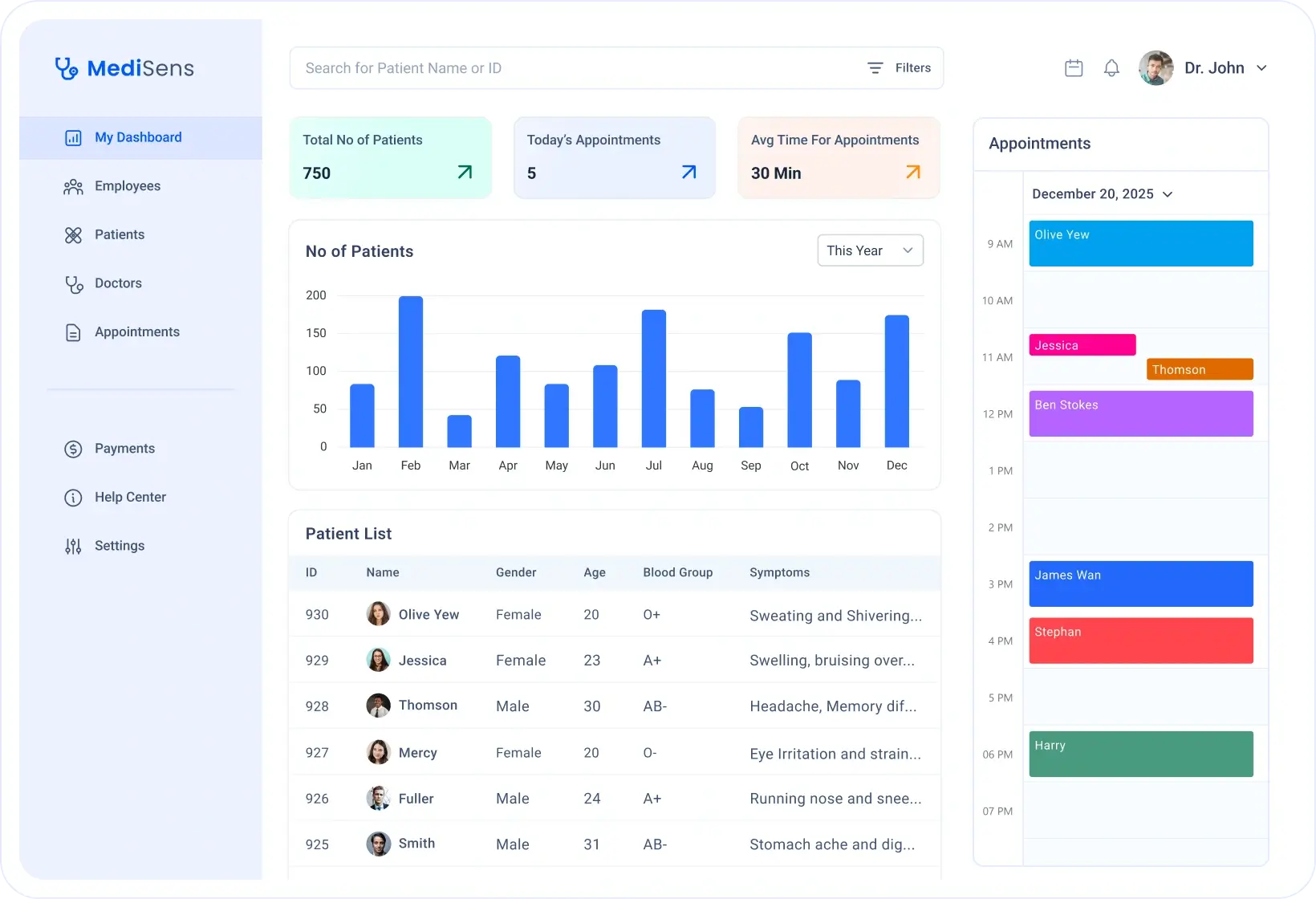The image size is (1316, 899).
Task: Select the Jessica row in Patient List
Action: point(614,660)
